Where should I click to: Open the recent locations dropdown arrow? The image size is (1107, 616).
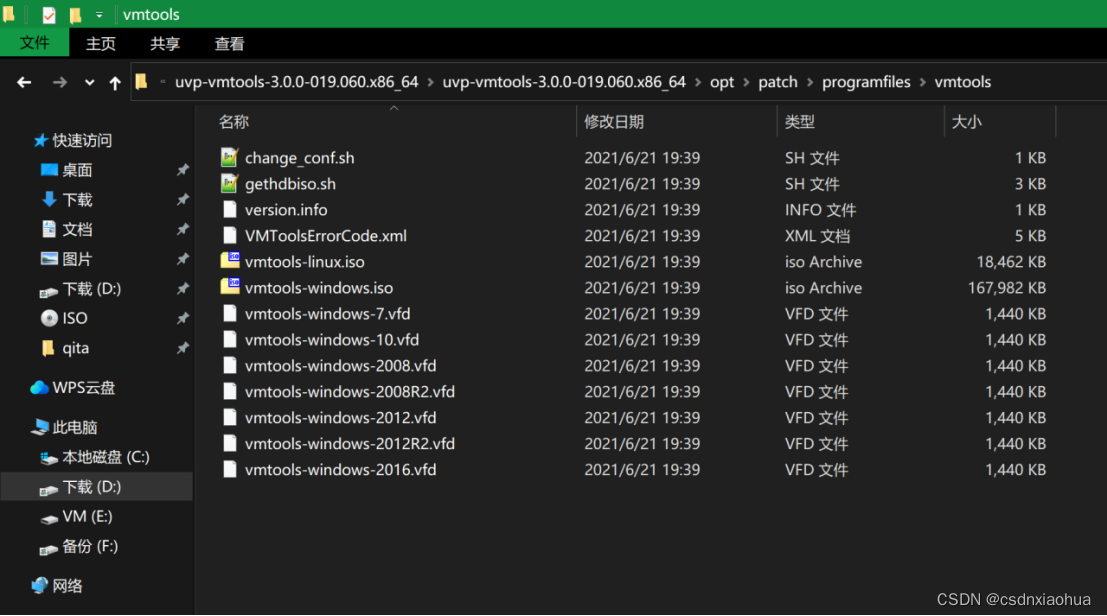(x=89, y=81)
